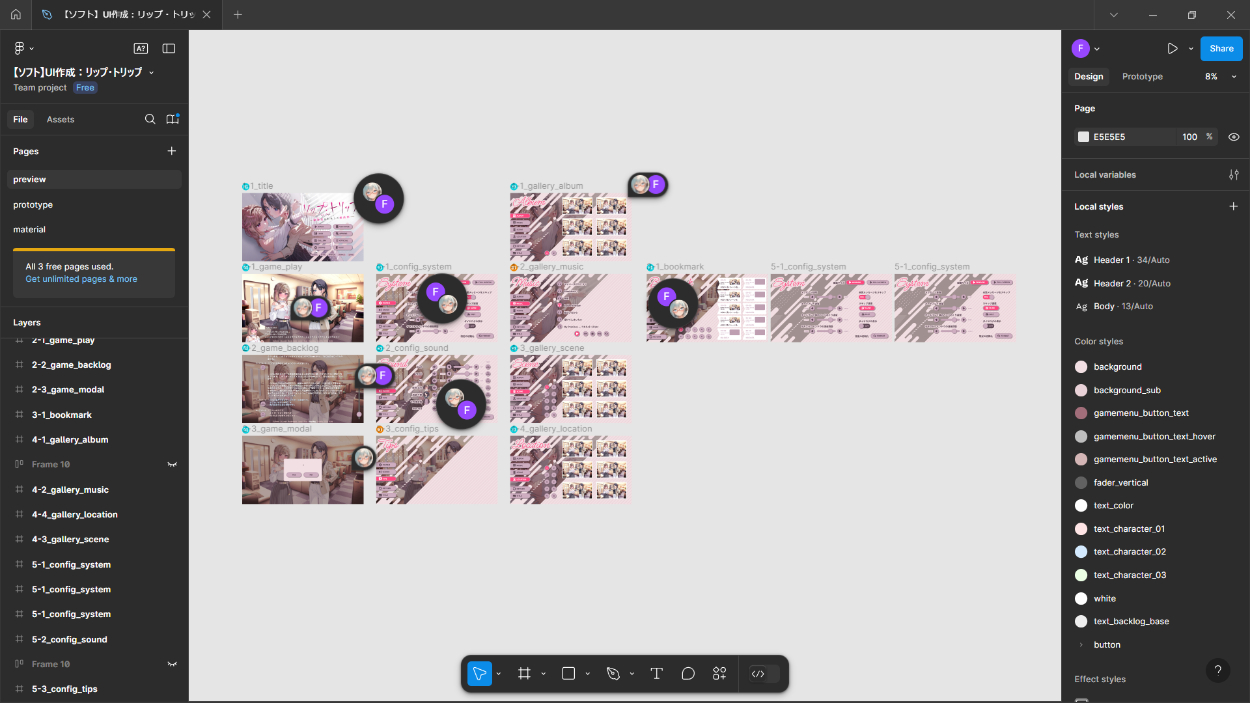The image size is (1250, 703).
Task: Select the Move tool in bottom toolbar
Action: (x=480, y=674)
